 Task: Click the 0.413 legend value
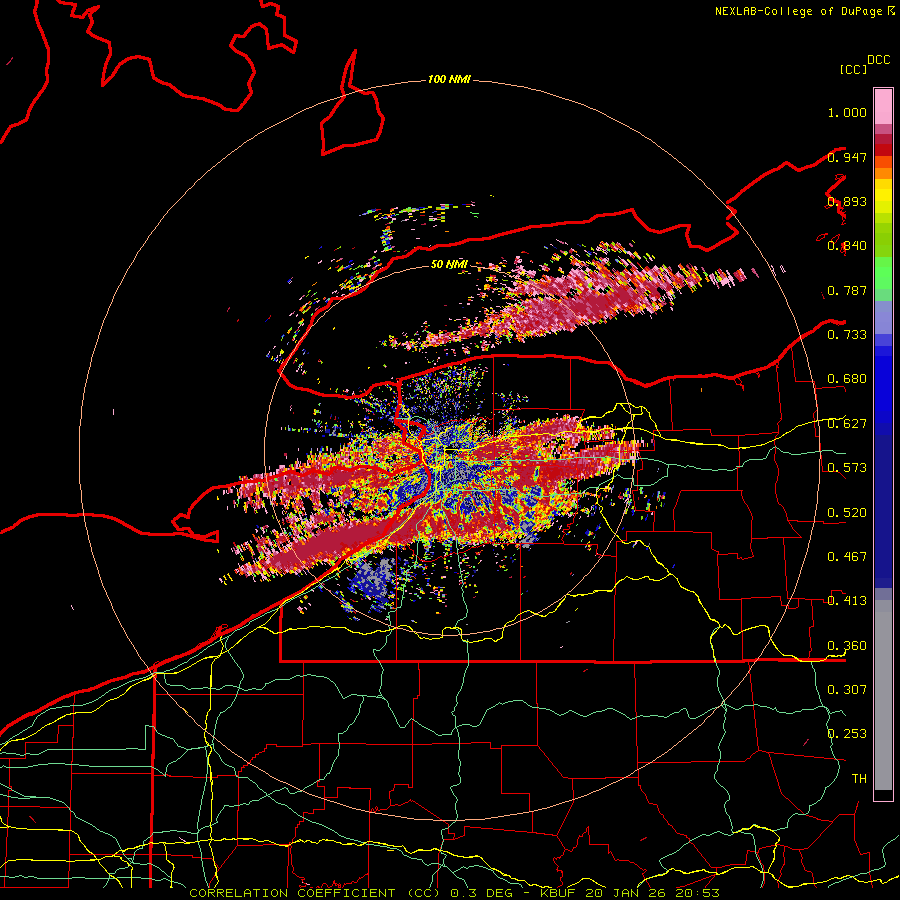pos(847,601)
